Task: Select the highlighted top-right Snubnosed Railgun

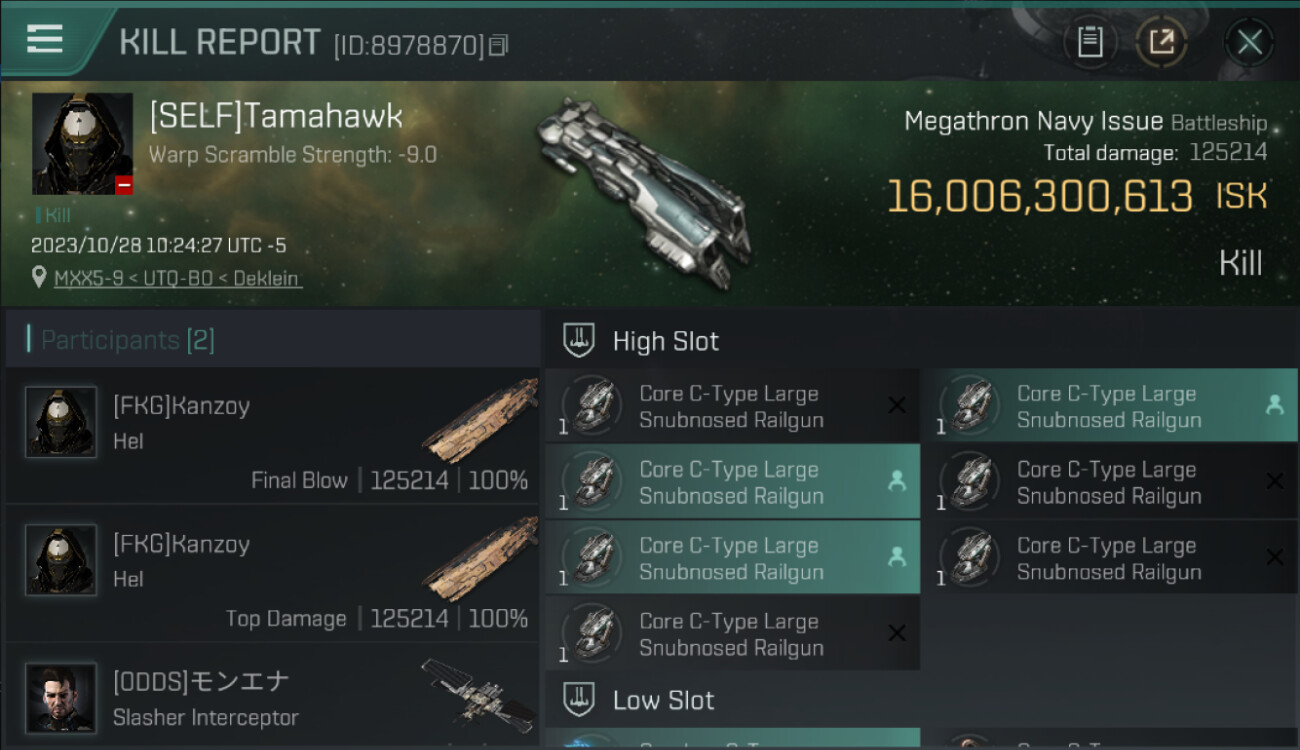Action: tap(1109, 407)
